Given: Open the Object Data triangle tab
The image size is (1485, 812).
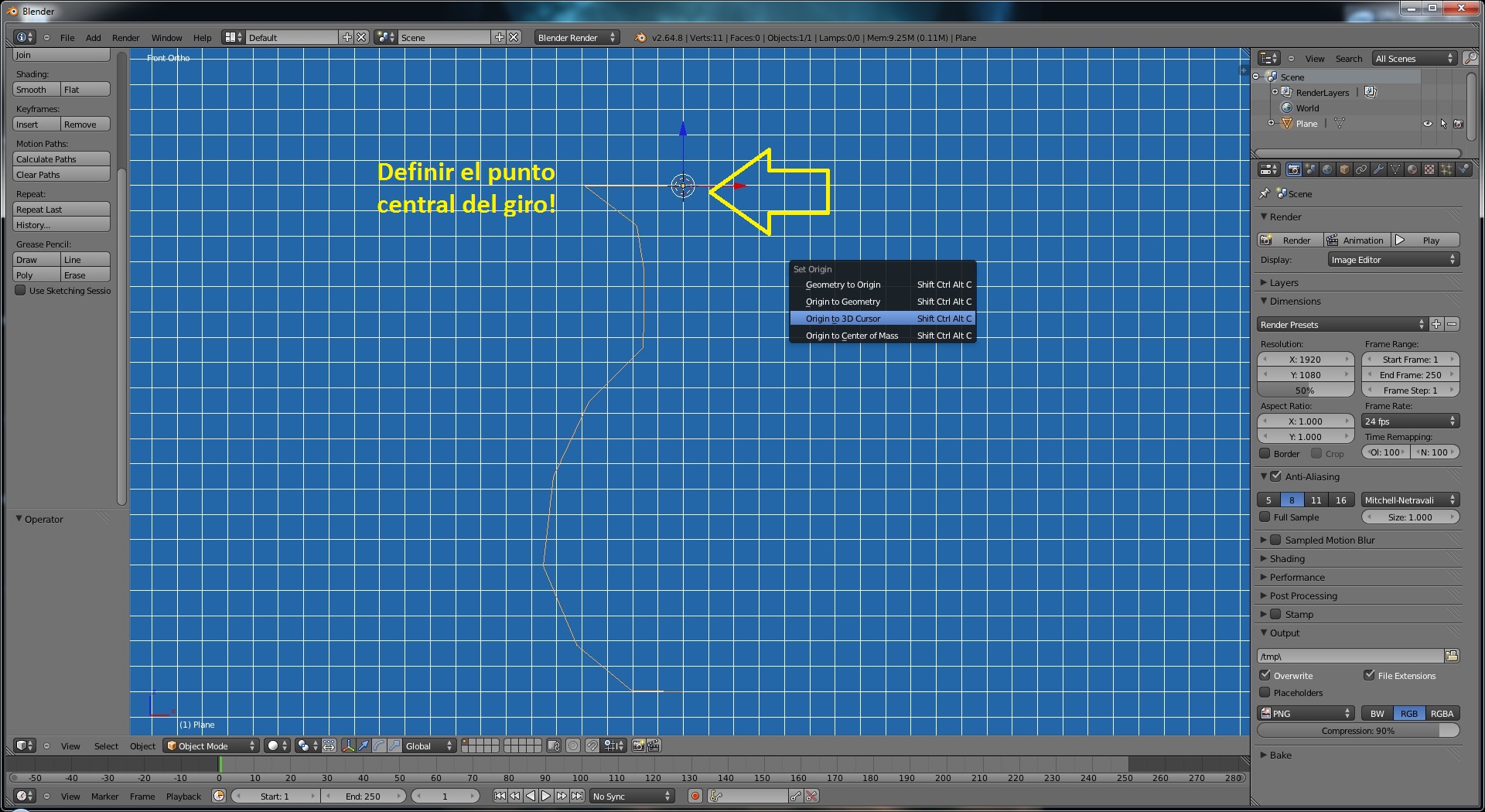Looking at the screenshot, I should point(1396,169).
